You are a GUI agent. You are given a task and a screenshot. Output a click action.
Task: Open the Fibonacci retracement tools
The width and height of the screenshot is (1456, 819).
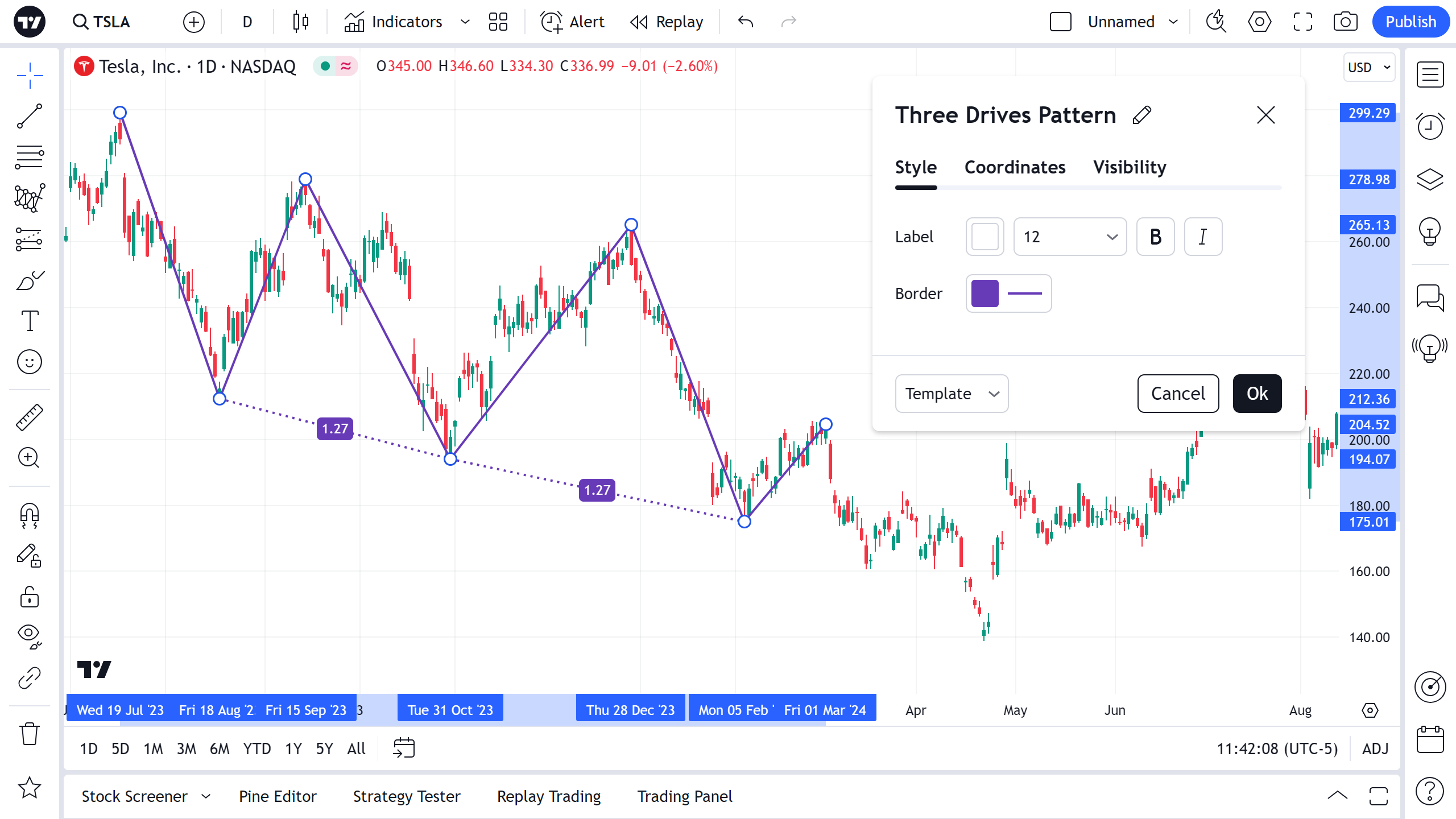(x=30, y=157)
